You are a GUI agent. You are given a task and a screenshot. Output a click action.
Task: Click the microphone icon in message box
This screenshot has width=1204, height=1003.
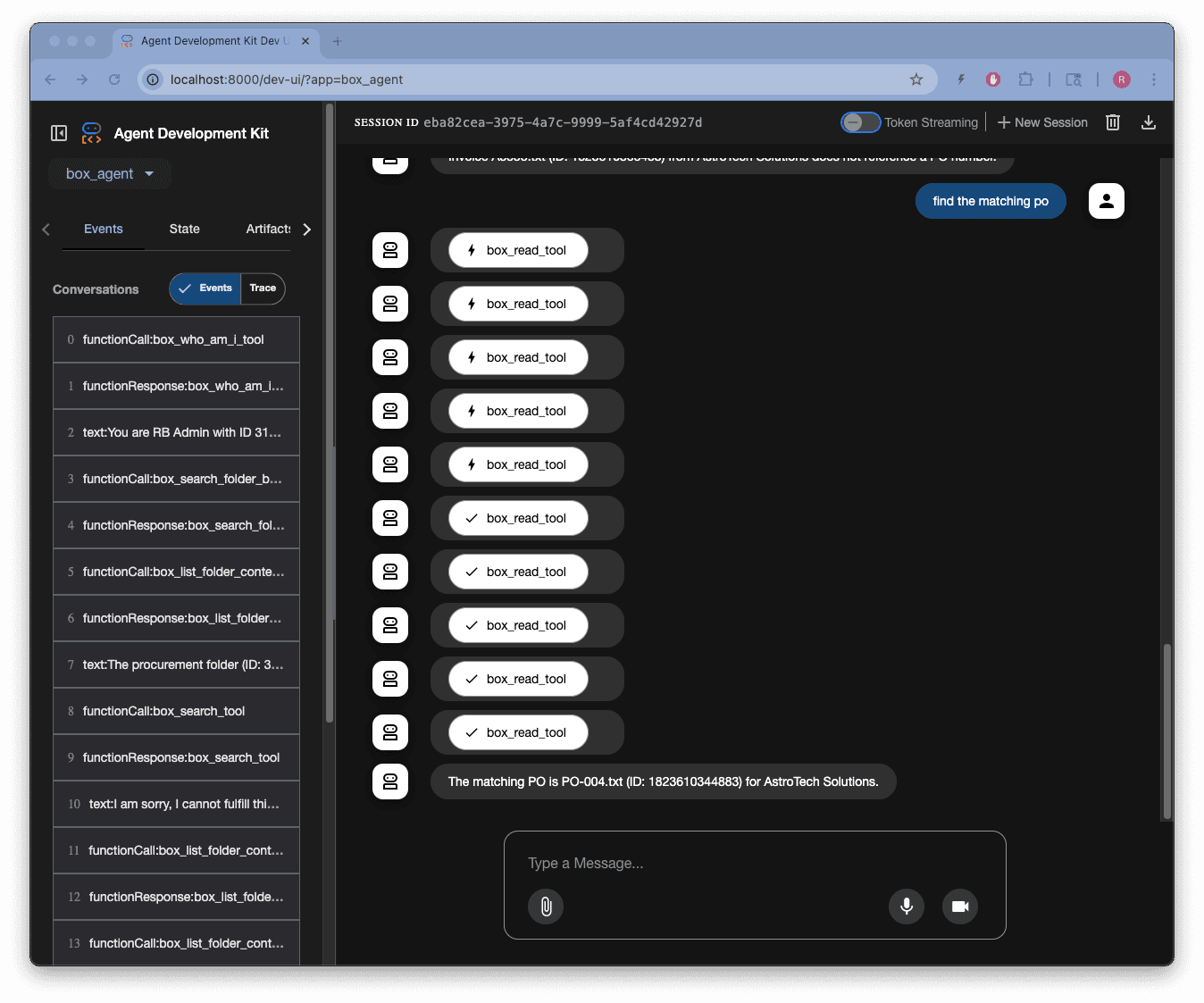[906, 907]
